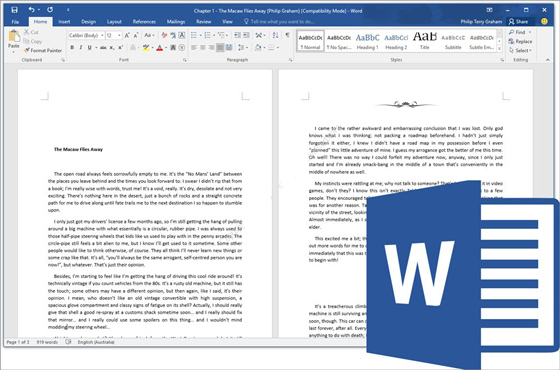Click the Ribbon Display Options icon in title bar
This screenshot has height=370, width=560.
coord(490,10)
